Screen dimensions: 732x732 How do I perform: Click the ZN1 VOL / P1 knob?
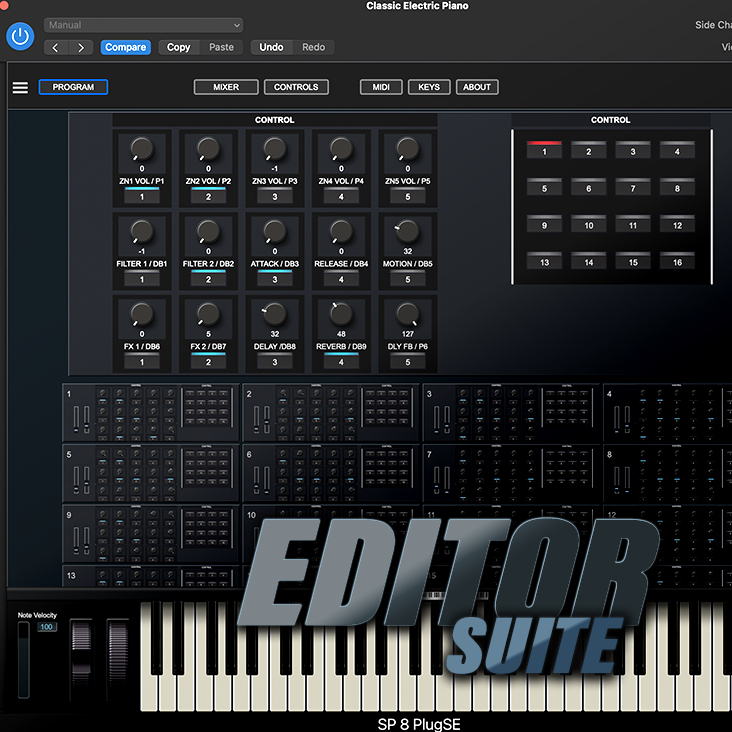click(x=141, y=149)
